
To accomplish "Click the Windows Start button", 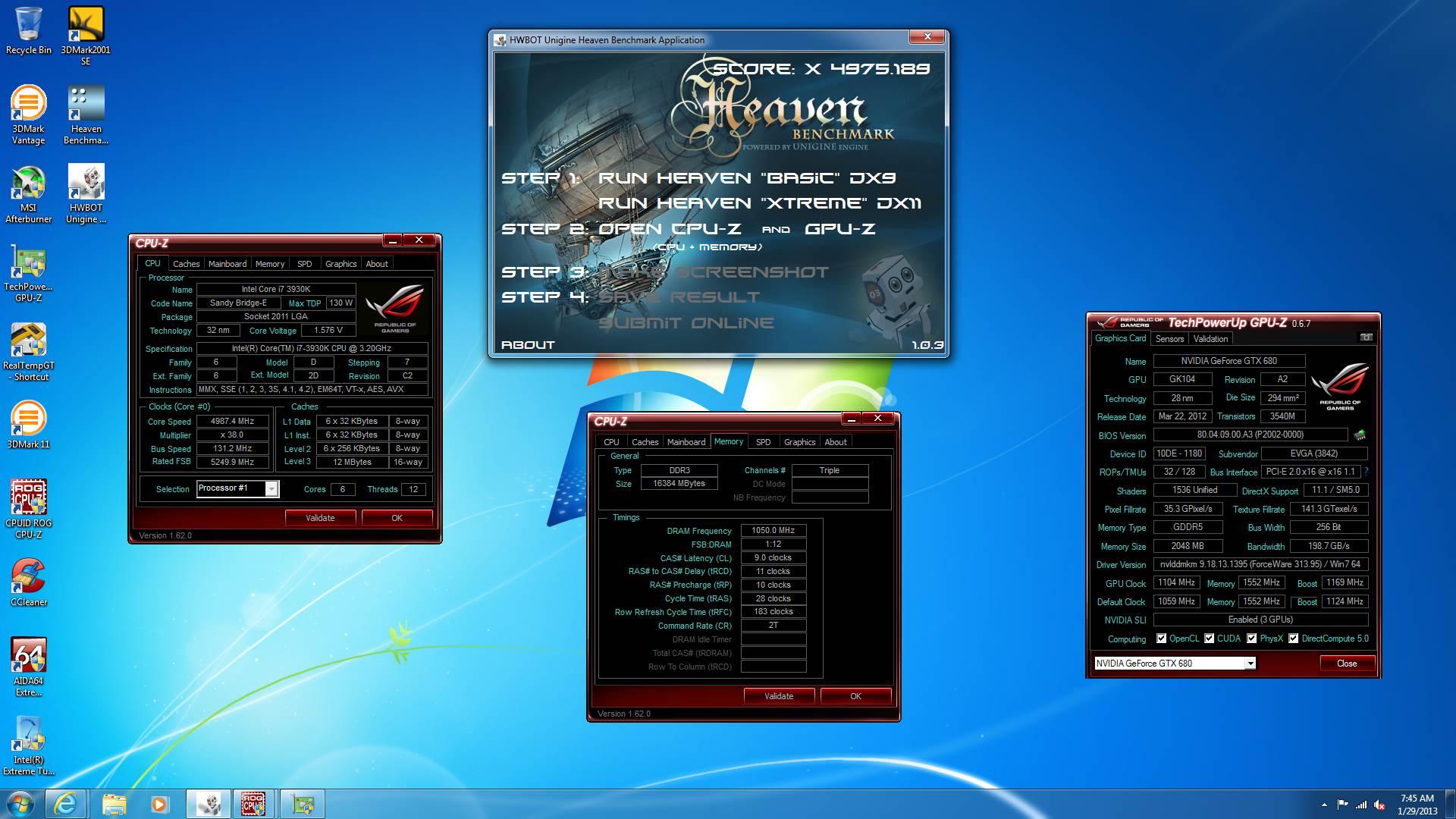I will tap(20, 804).
